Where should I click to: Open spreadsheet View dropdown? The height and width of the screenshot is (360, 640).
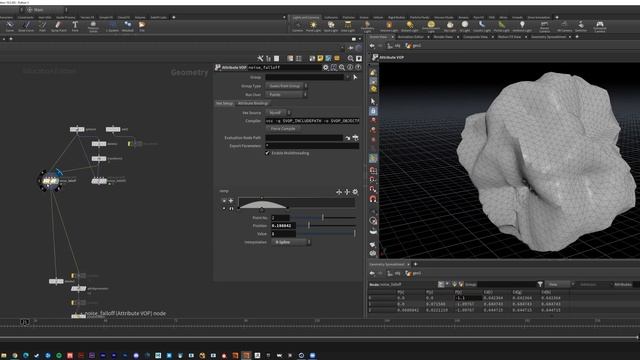tap(560, 284)
